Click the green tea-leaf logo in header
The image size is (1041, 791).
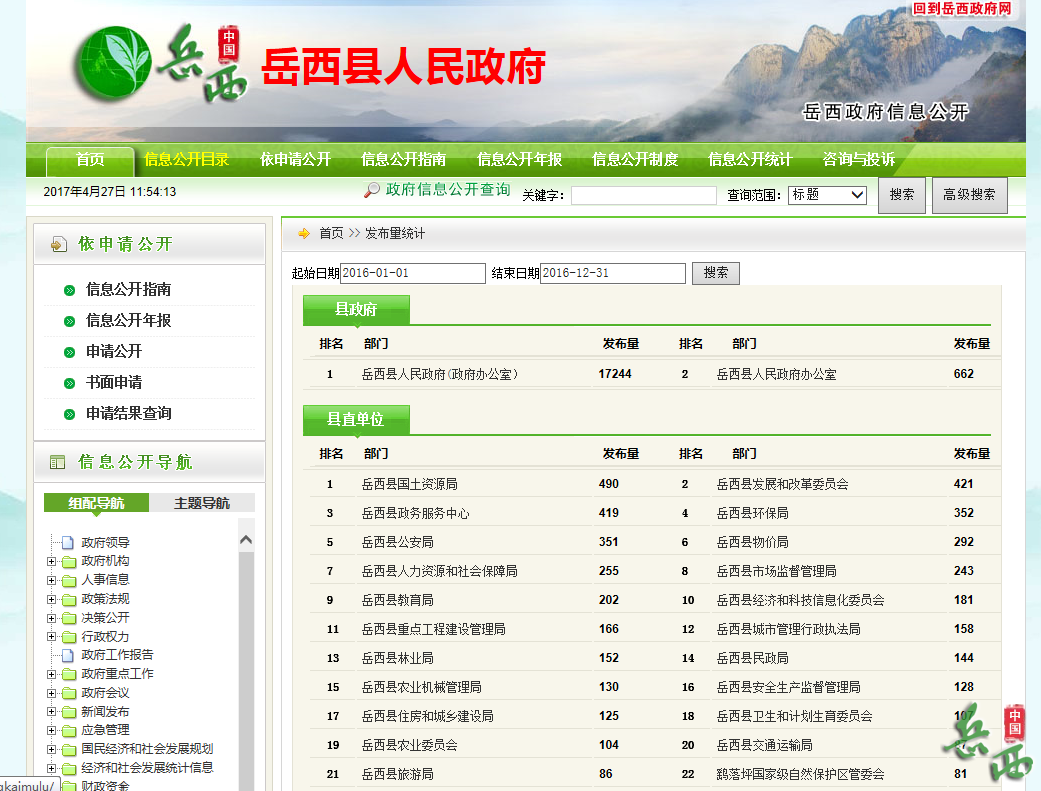(x=113, y=62)
